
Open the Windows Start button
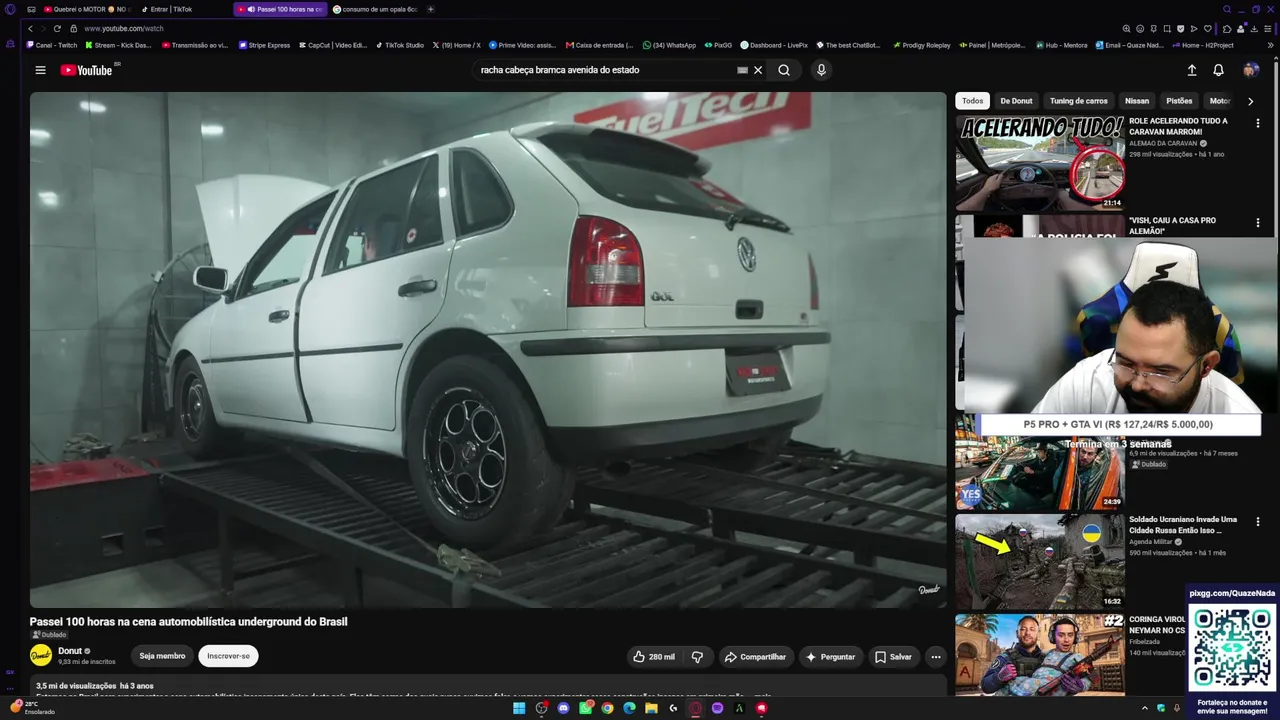[519, 708]
